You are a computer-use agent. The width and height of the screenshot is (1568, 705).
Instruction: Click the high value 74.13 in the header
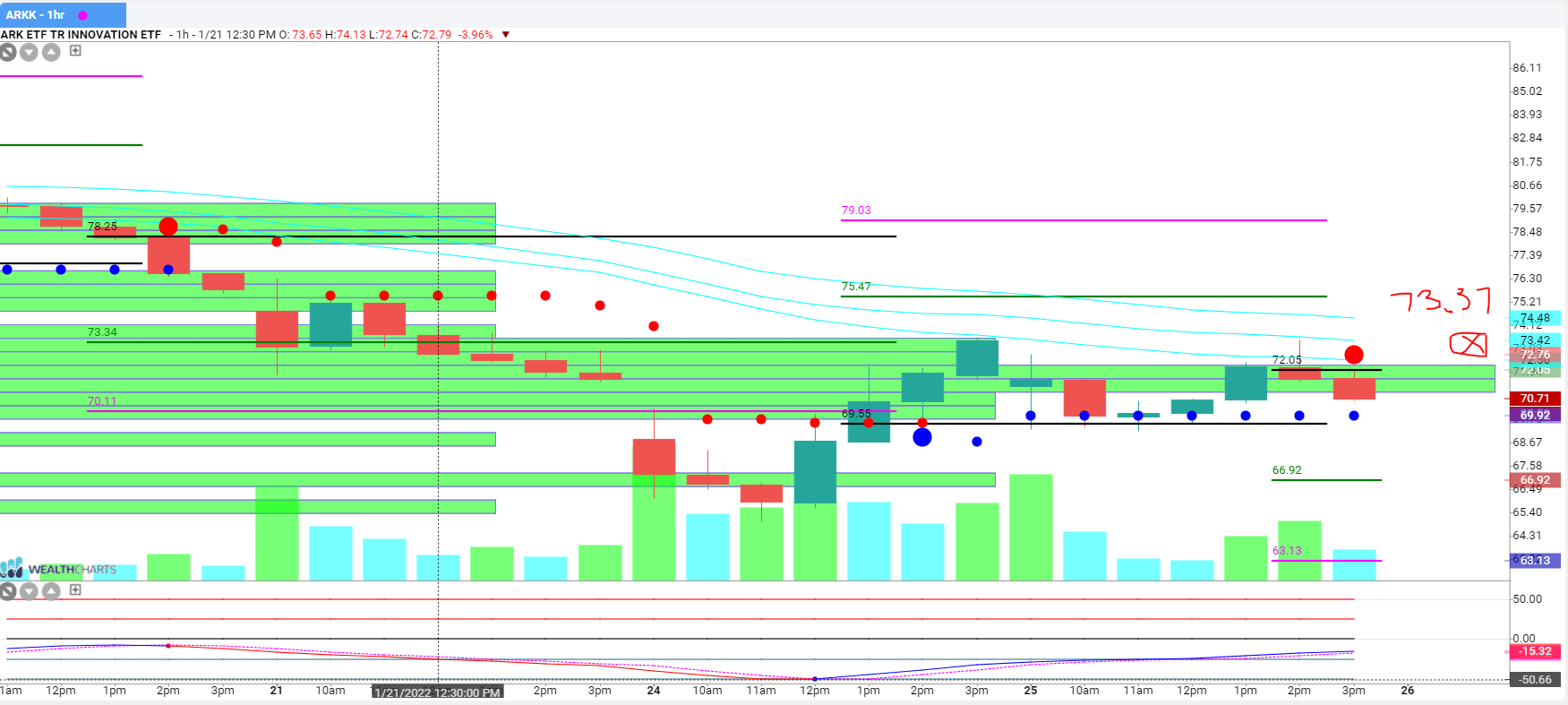(x=351, y=35)
